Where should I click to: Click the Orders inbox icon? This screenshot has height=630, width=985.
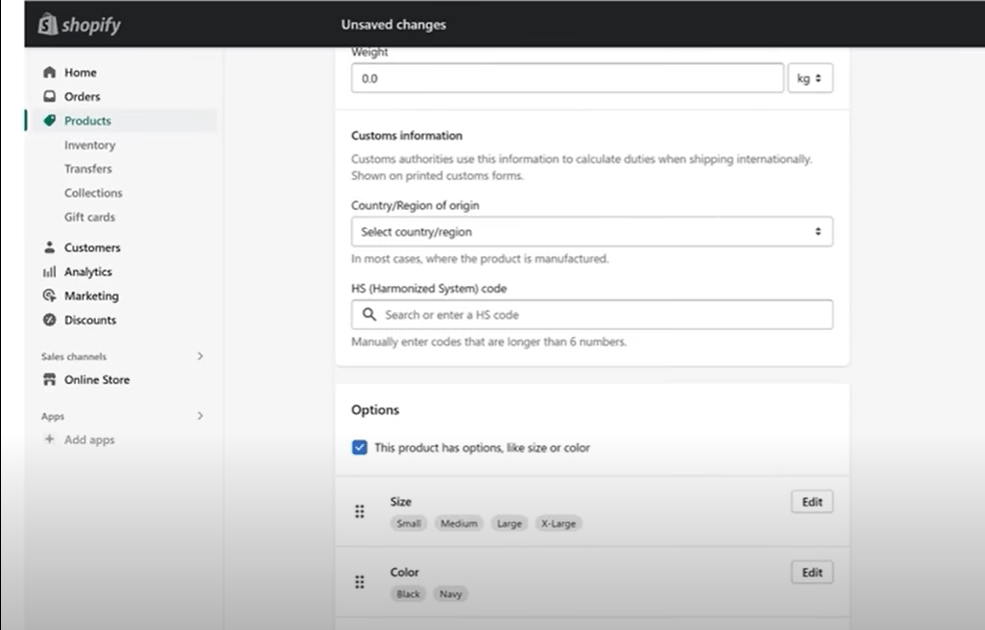(x=49, y=97)
